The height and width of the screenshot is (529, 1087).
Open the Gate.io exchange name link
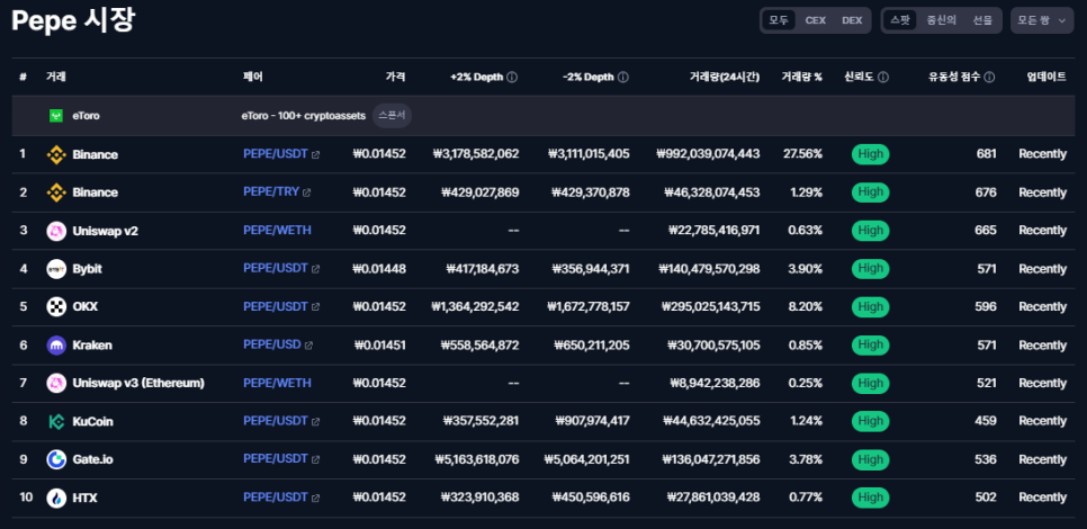pyautogui.click(x=93, y=459)
